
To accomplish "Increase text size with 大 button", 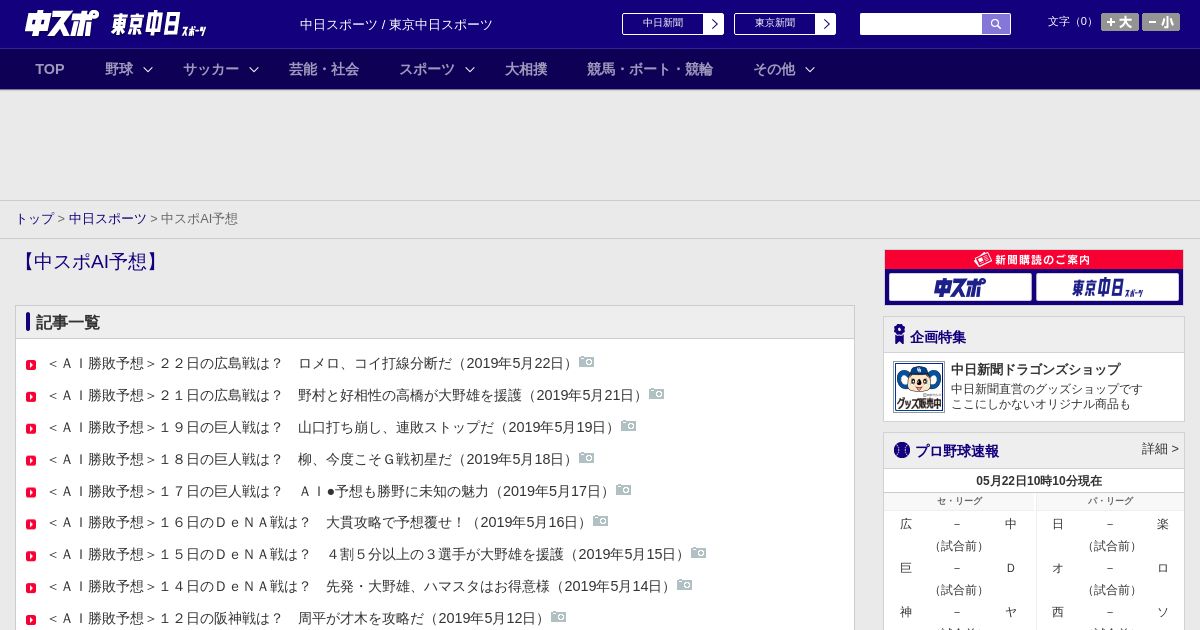I will tap(1120, 22).
